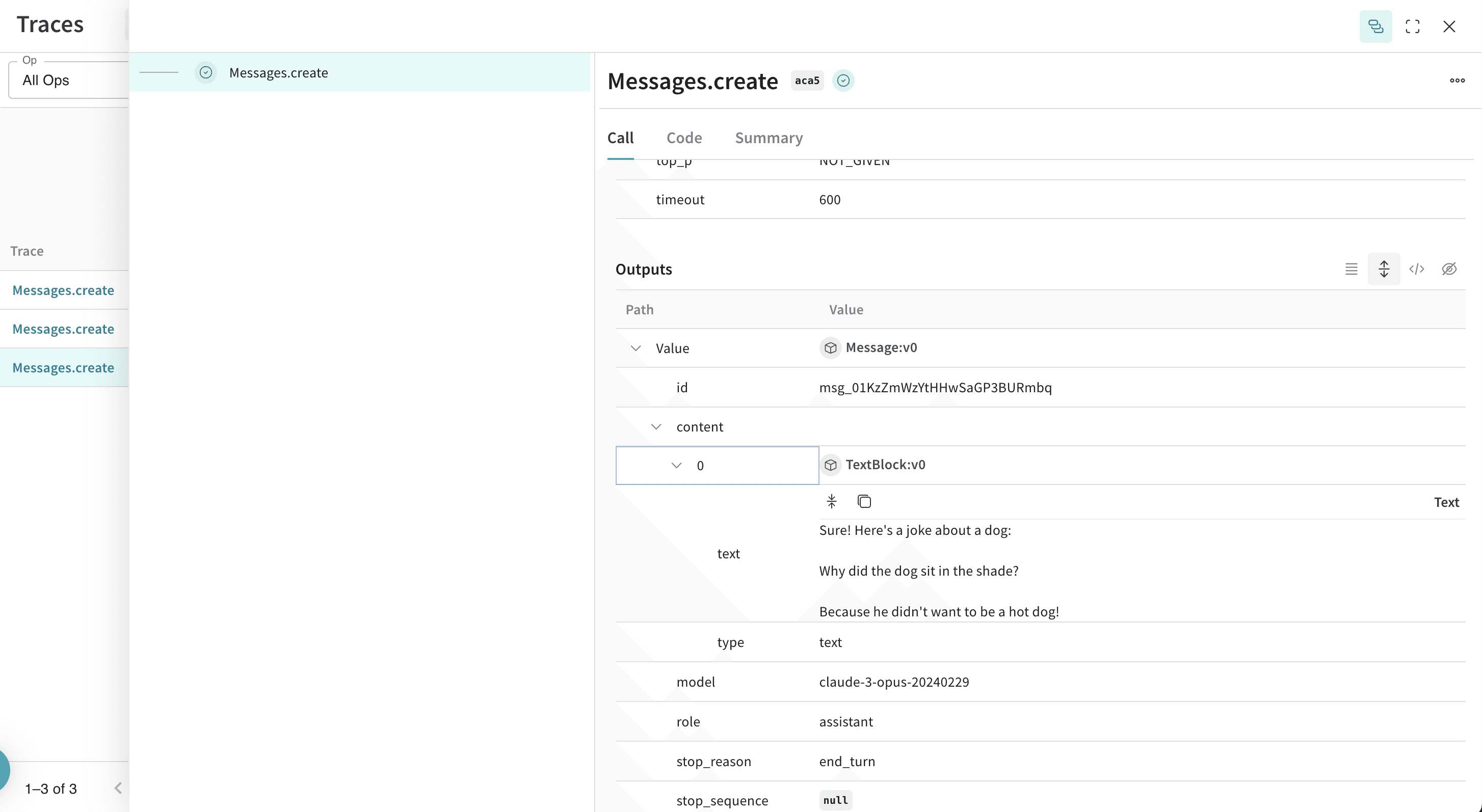1482x812 pixels.
Task: Click the status icon in the Messages.create tree row
Action: pos(206,72)
